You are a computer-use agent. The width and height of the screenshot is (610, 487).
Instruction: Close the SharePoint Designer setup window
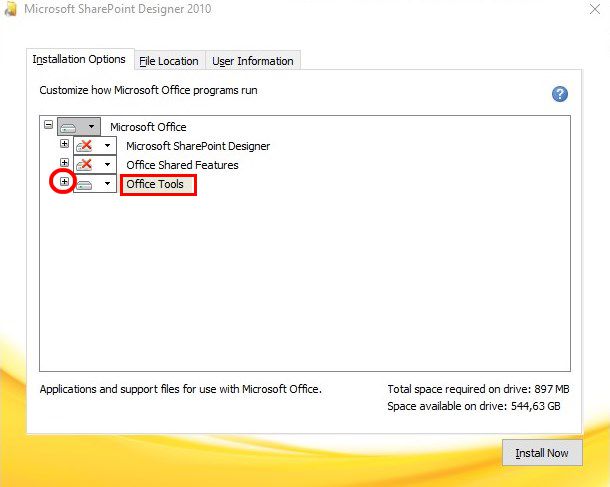click(x=594, y=9)
